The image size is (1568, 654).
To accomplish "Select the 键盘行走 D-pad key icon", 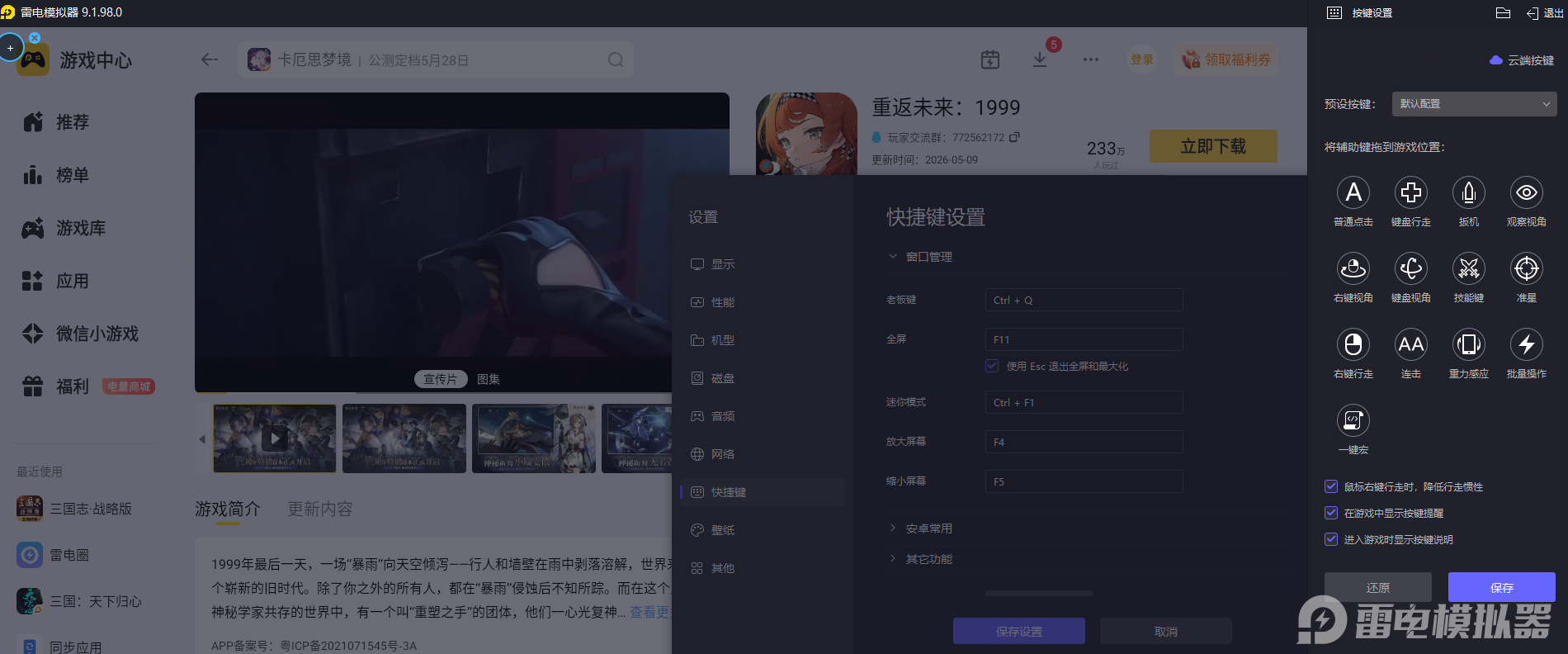I will point(1411,192).
